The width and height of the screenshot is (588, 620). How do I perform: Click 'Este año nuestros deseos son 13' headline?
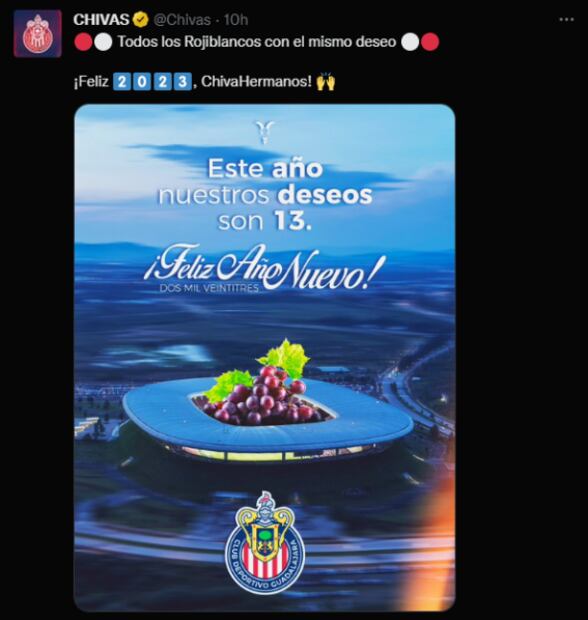pos(265,195)
